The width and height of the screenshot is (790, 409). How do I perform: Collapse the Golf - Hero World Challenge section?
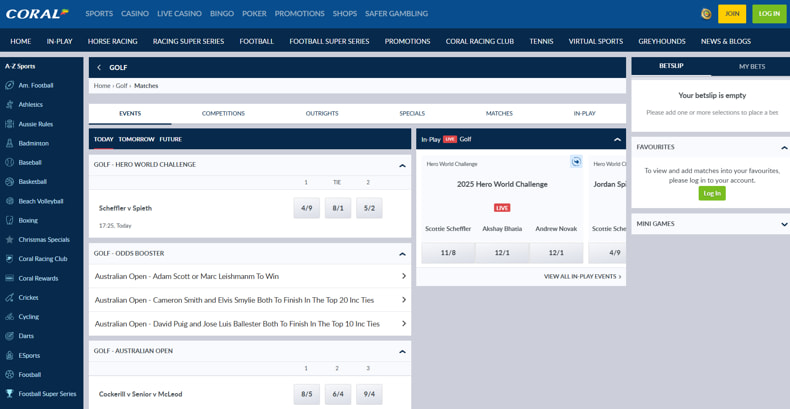point(402,165)
